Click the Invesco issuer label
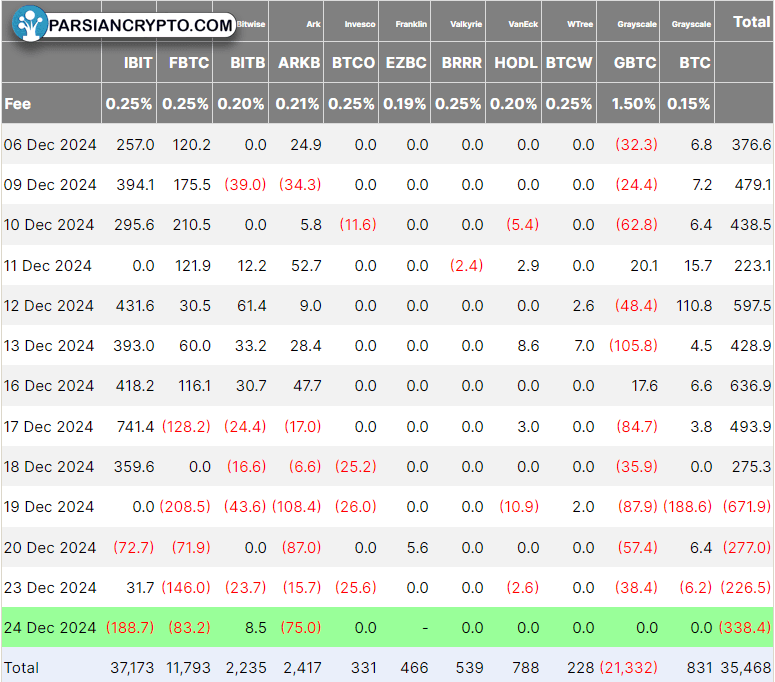 pos(360,24)
